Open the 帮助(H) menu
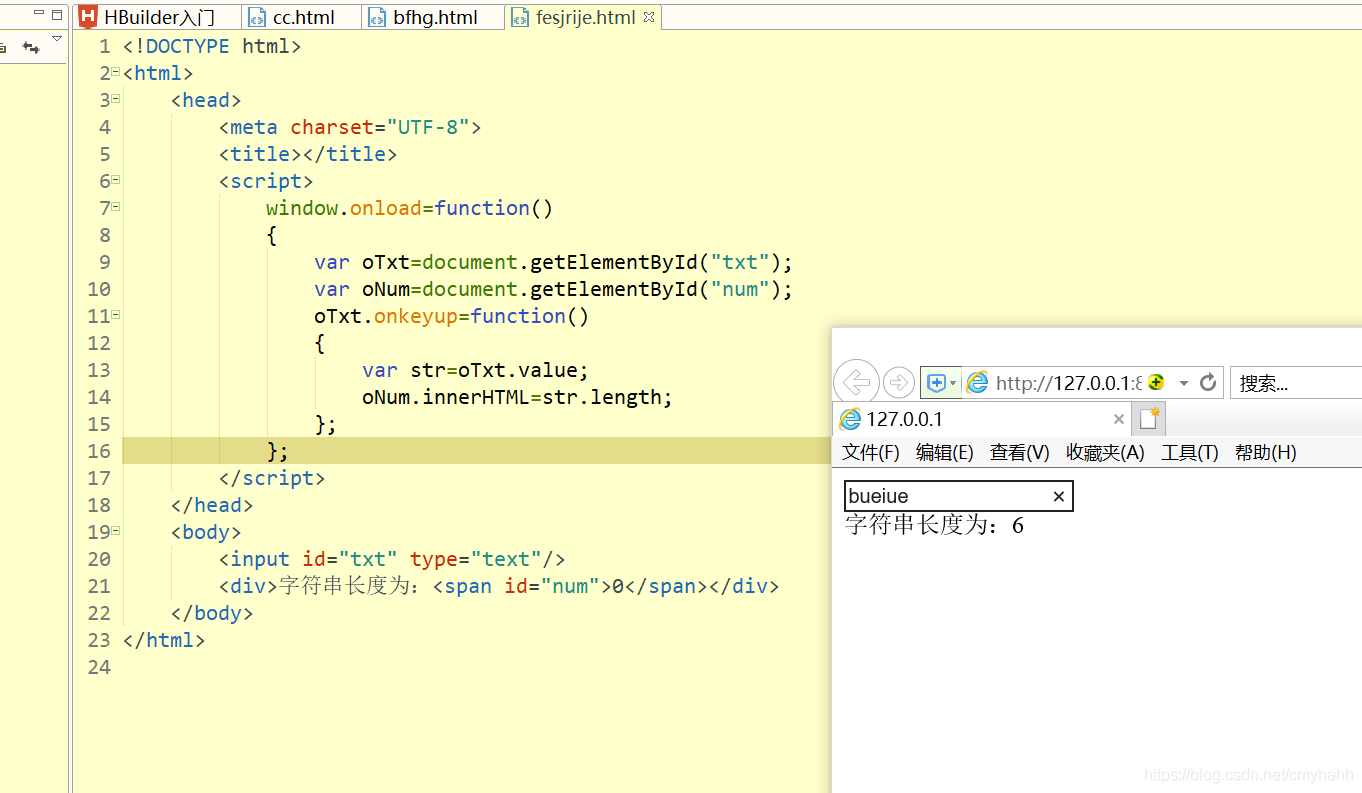Screen dimensions: 1362x793 click(1266, 452)
